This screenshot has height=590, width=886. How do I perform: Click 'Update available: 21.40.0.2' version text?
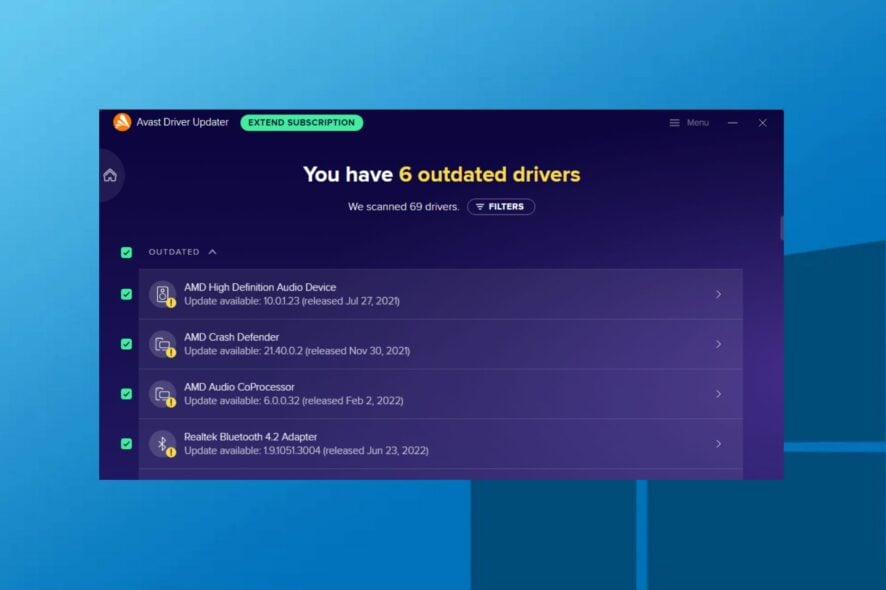tap(244, 351)
